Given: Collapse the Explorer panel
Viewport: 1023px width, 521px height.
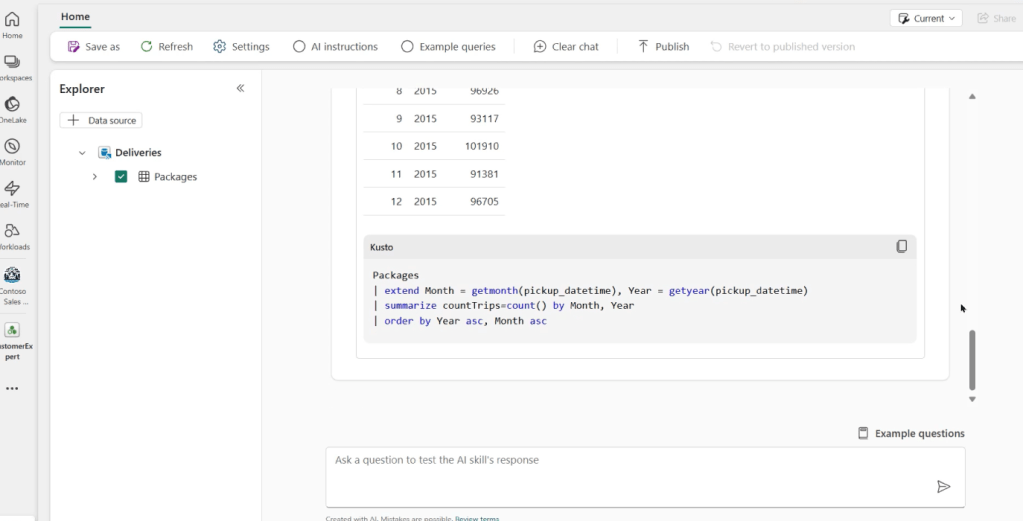Looking at the screenshot, I should (240, 89).
